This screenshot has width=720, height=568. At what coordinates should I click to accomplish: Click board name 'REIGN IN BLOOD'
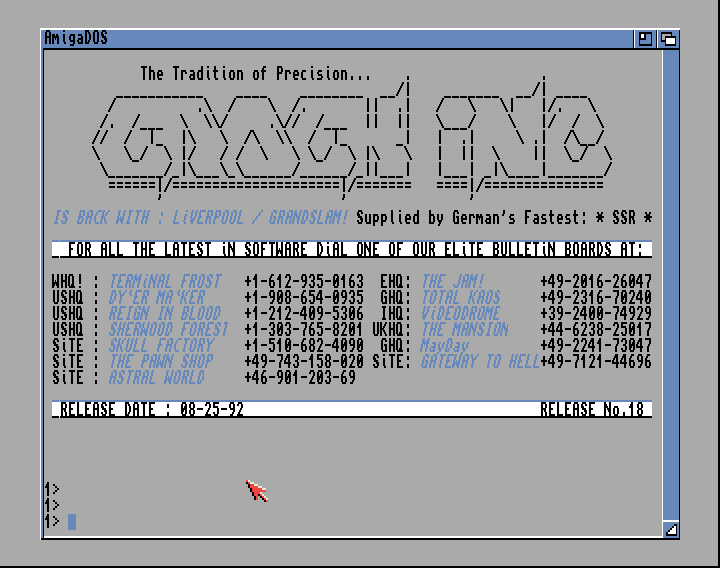coord(165,313)
